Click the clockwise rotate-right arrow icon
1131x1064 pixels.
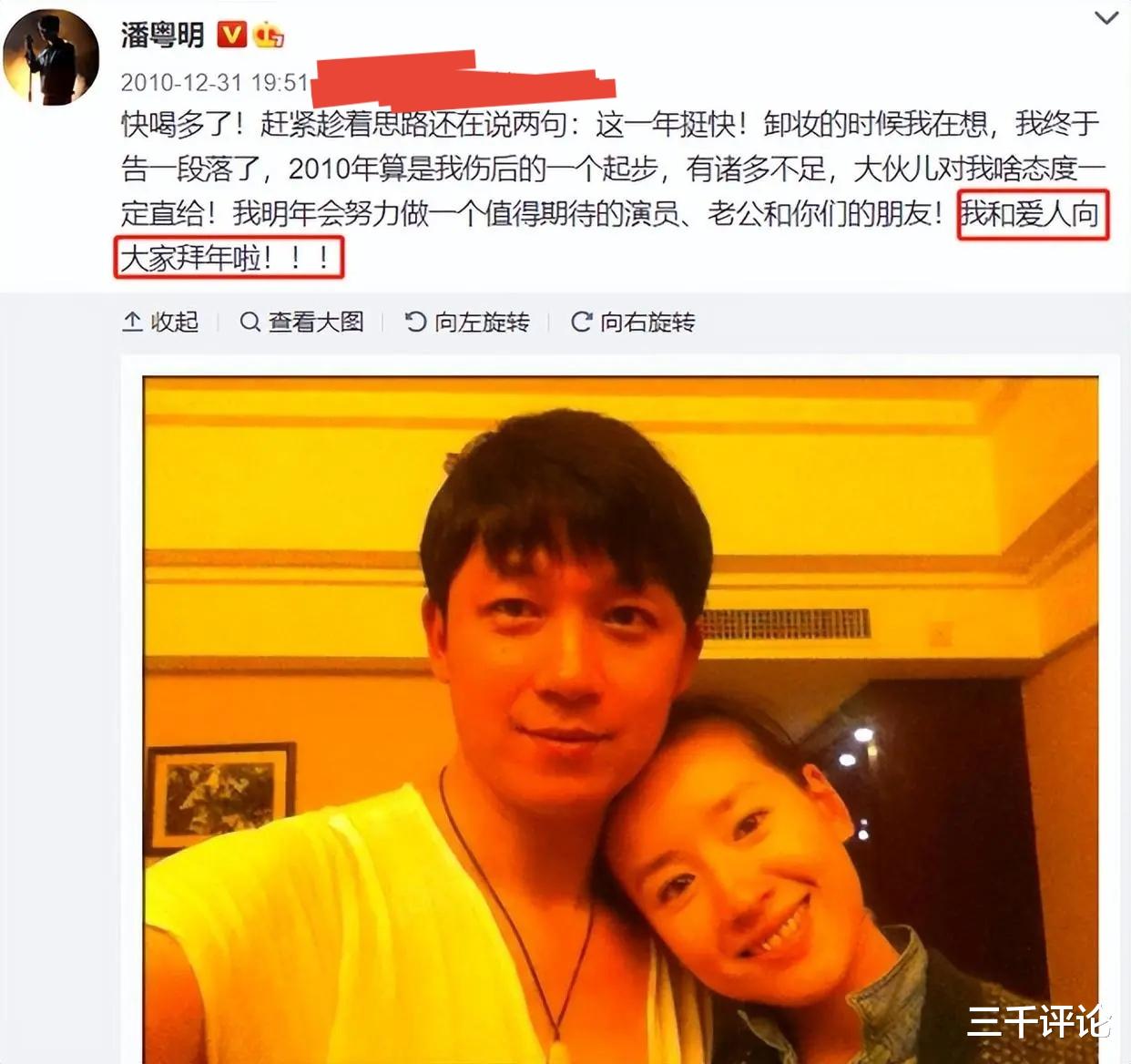click(581, 322)
